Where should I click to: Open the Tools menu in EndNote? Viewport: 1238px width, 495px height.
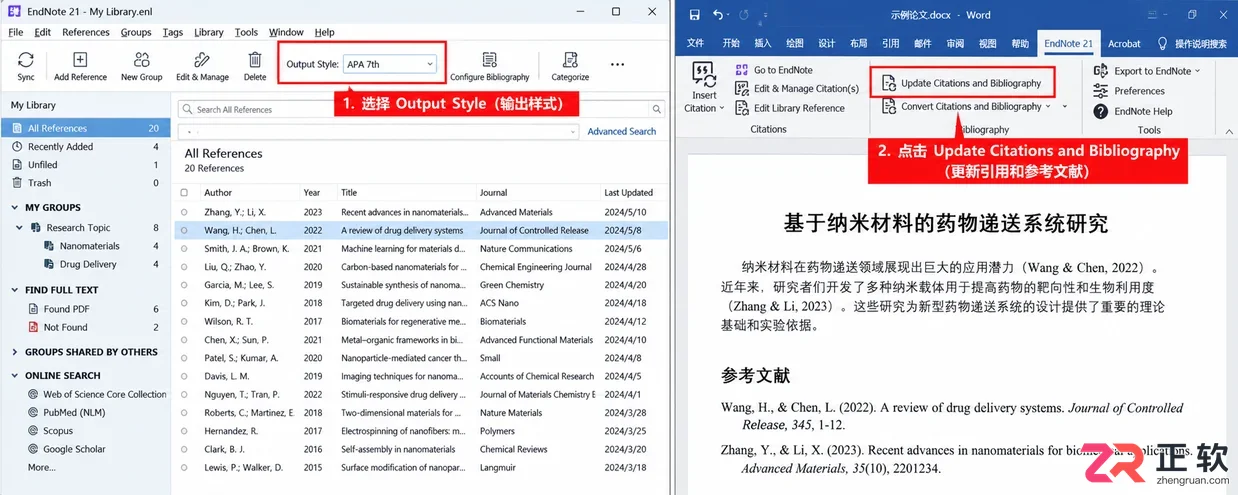tap(246, 32)
